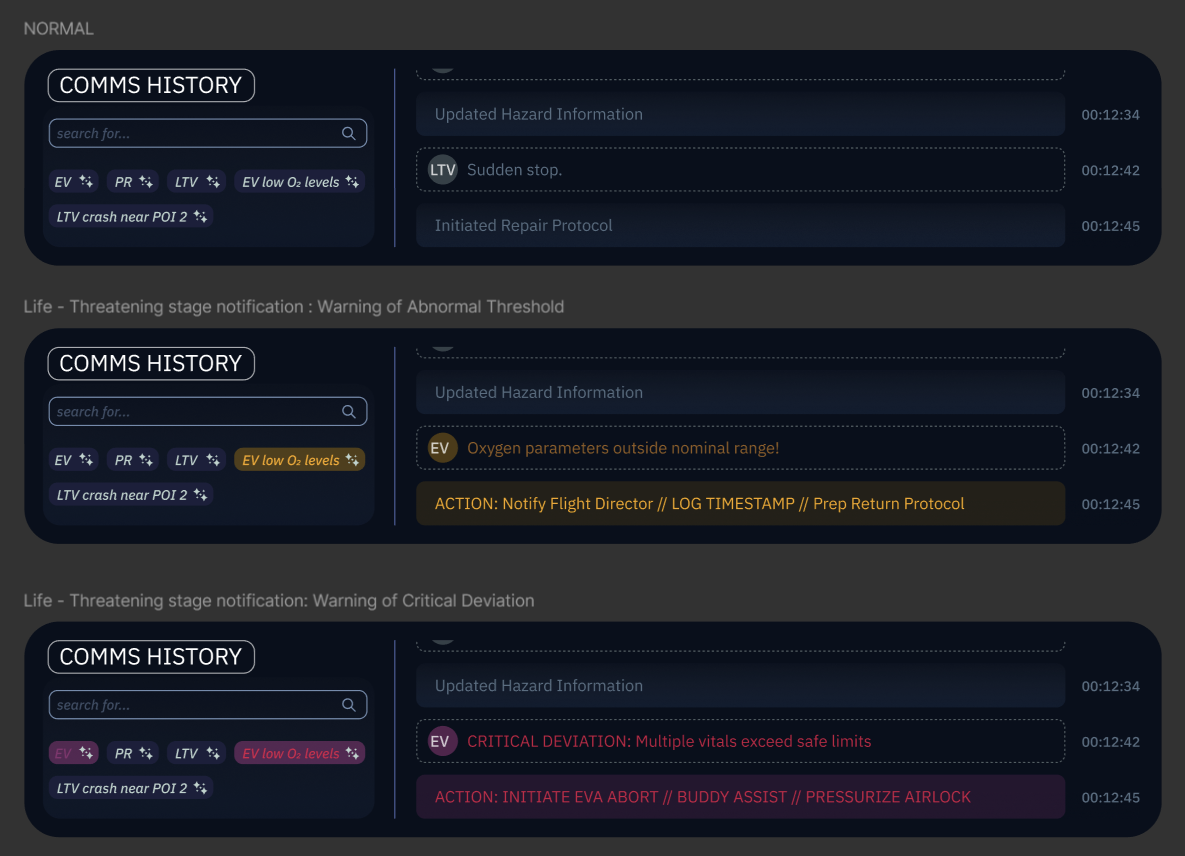This screenshot has width=1185, height=856.
Task: Select 'Updated Hazard Information' entry in NORMAL panel
Action: [741, 114]
